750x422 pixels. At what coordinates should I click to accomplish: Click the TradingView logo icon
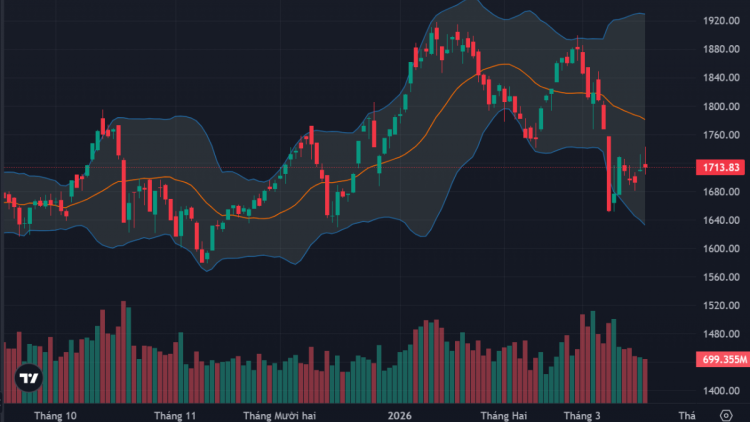[x=30, y=380]
